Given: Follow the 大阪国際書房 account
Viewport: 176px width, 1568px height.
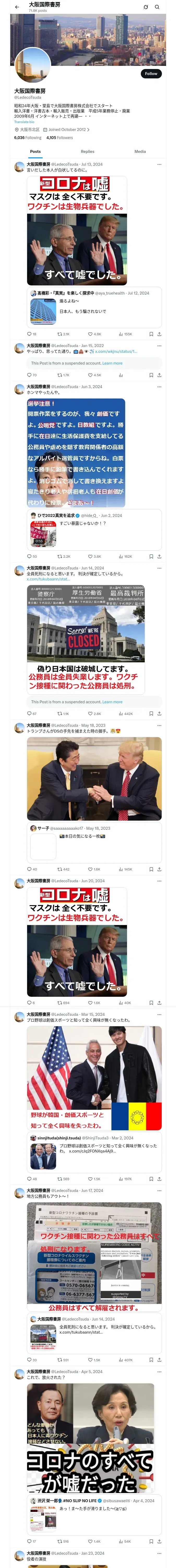Looking at the screenshot, I should pos(150,73).
